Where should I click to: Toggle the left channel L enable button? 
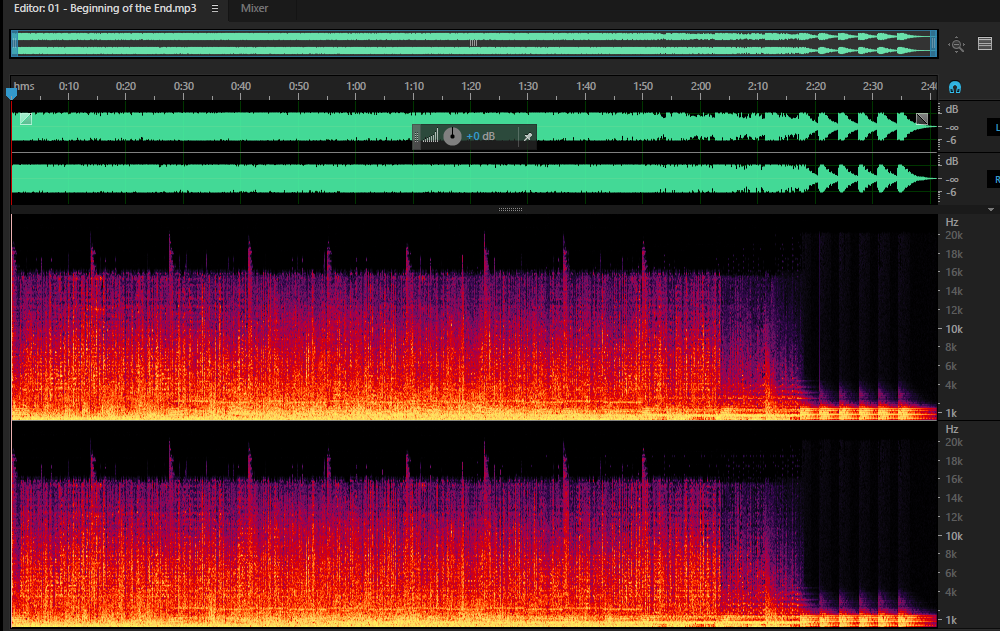tap(994, 128)
